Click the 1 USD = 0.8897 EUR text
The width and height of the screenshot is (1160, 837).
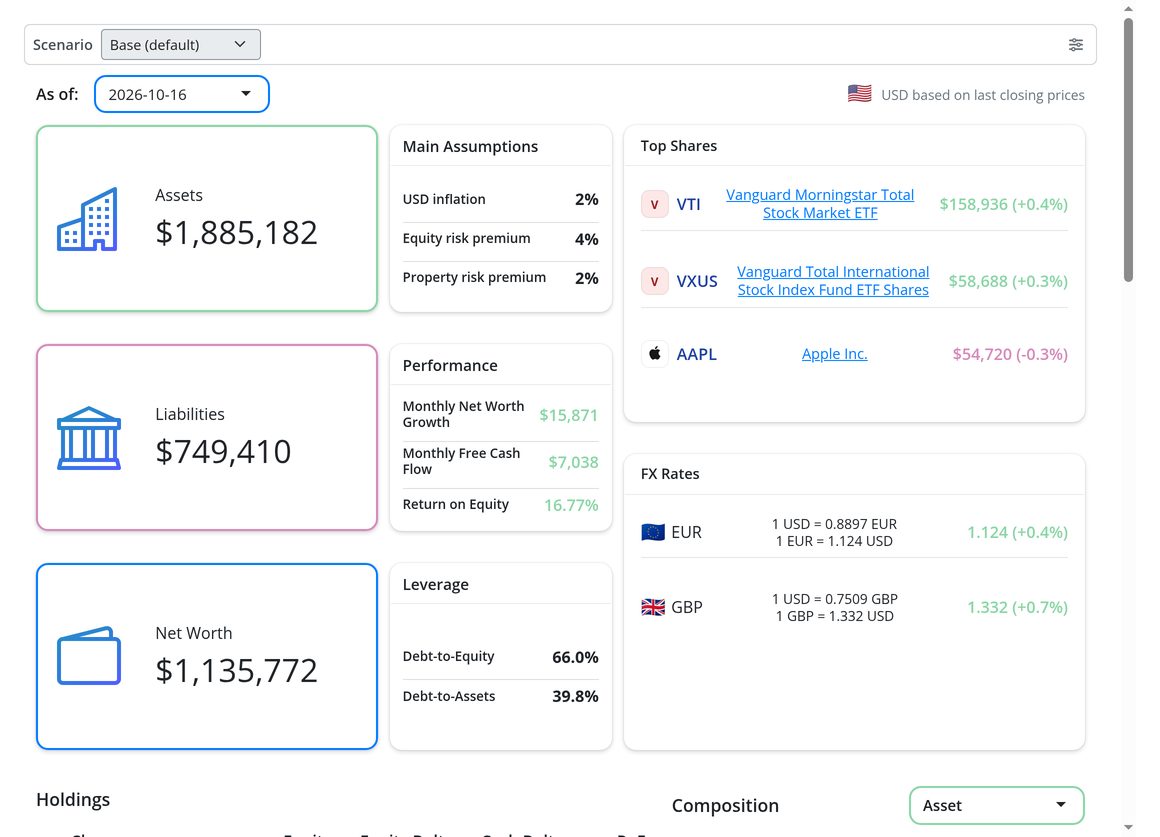(834, 524)
